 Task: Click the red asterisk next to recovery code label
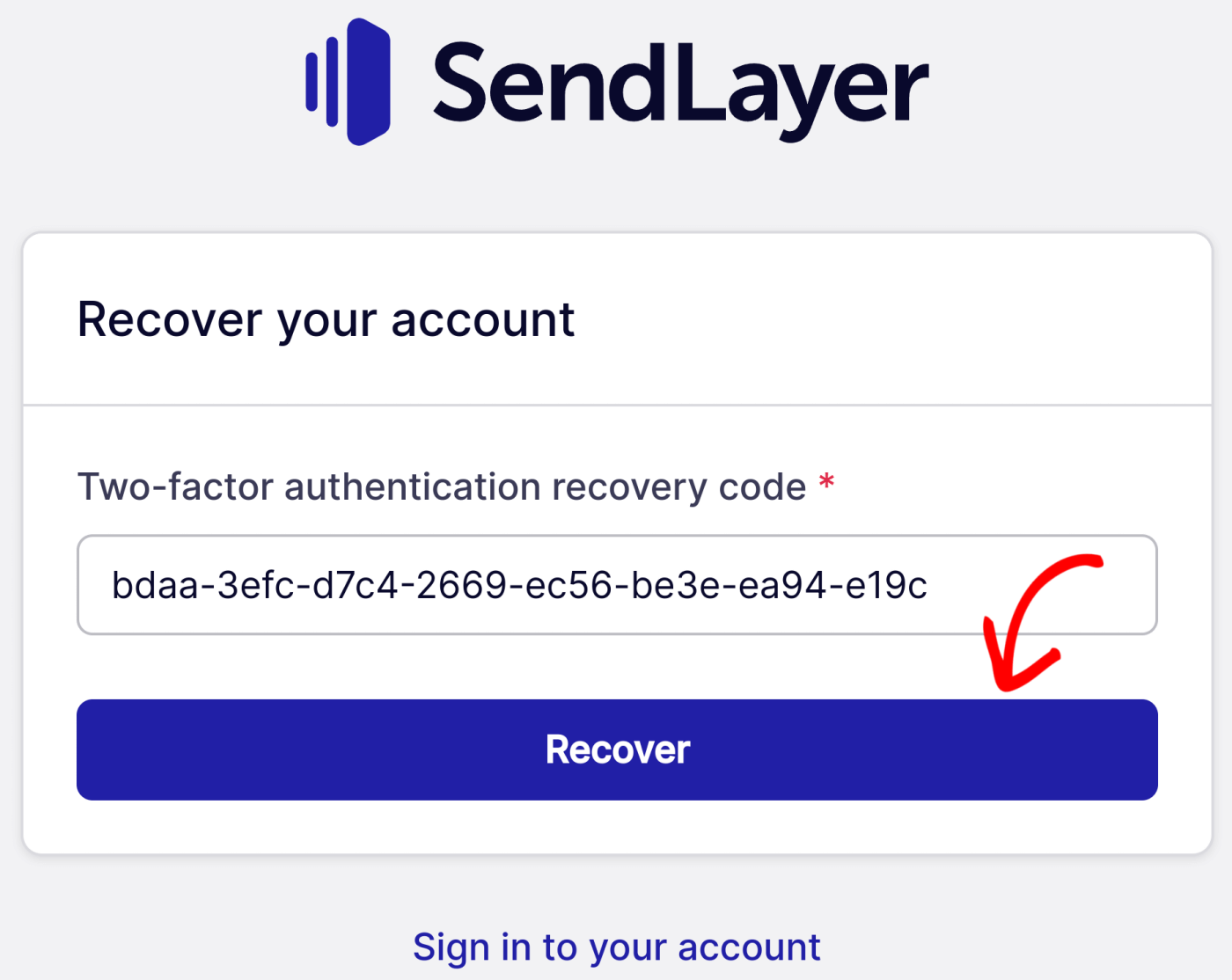[x=825, y=482]
